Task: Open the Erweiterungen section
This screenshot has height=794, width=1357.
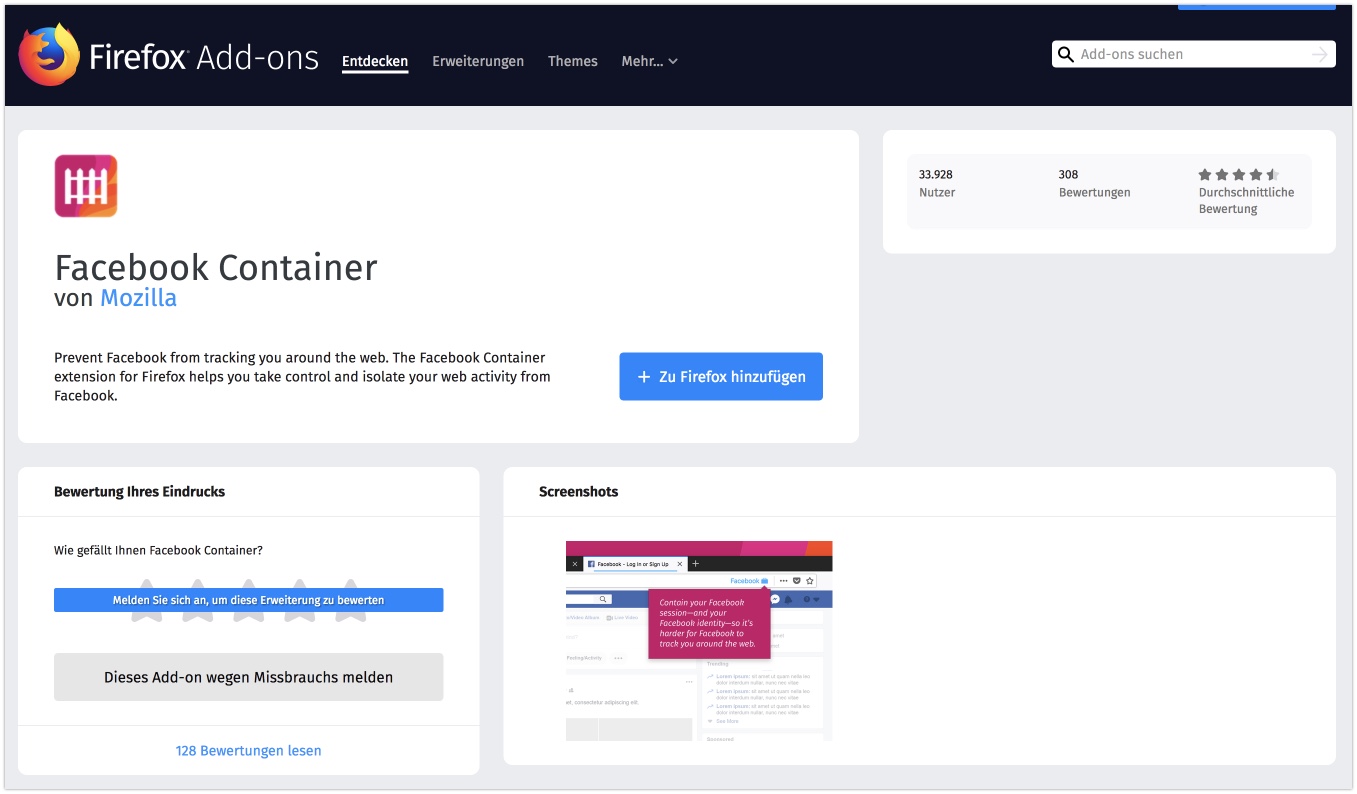Action: pyautogui.click(x=478, y=61)
